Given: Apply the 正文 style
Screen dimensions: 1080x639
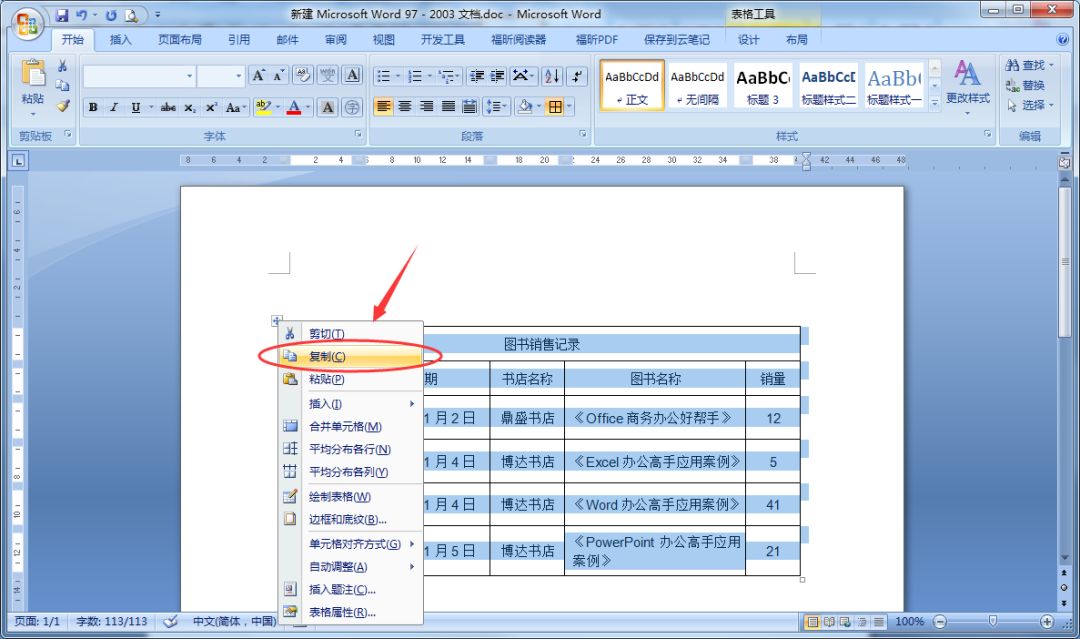Looking at the screenshot, I should (x=632, y=85).
